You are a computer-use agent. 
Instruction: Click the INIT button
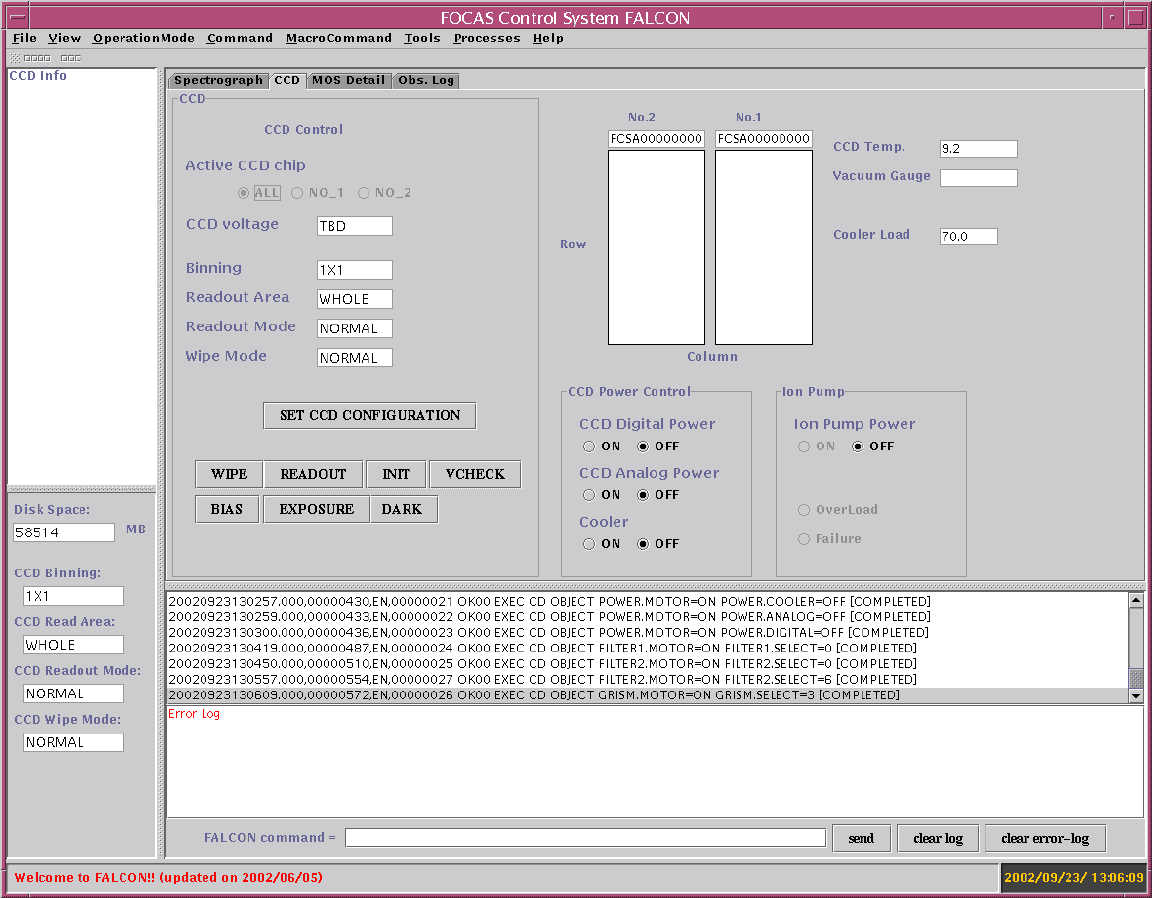tap(395, 474)
